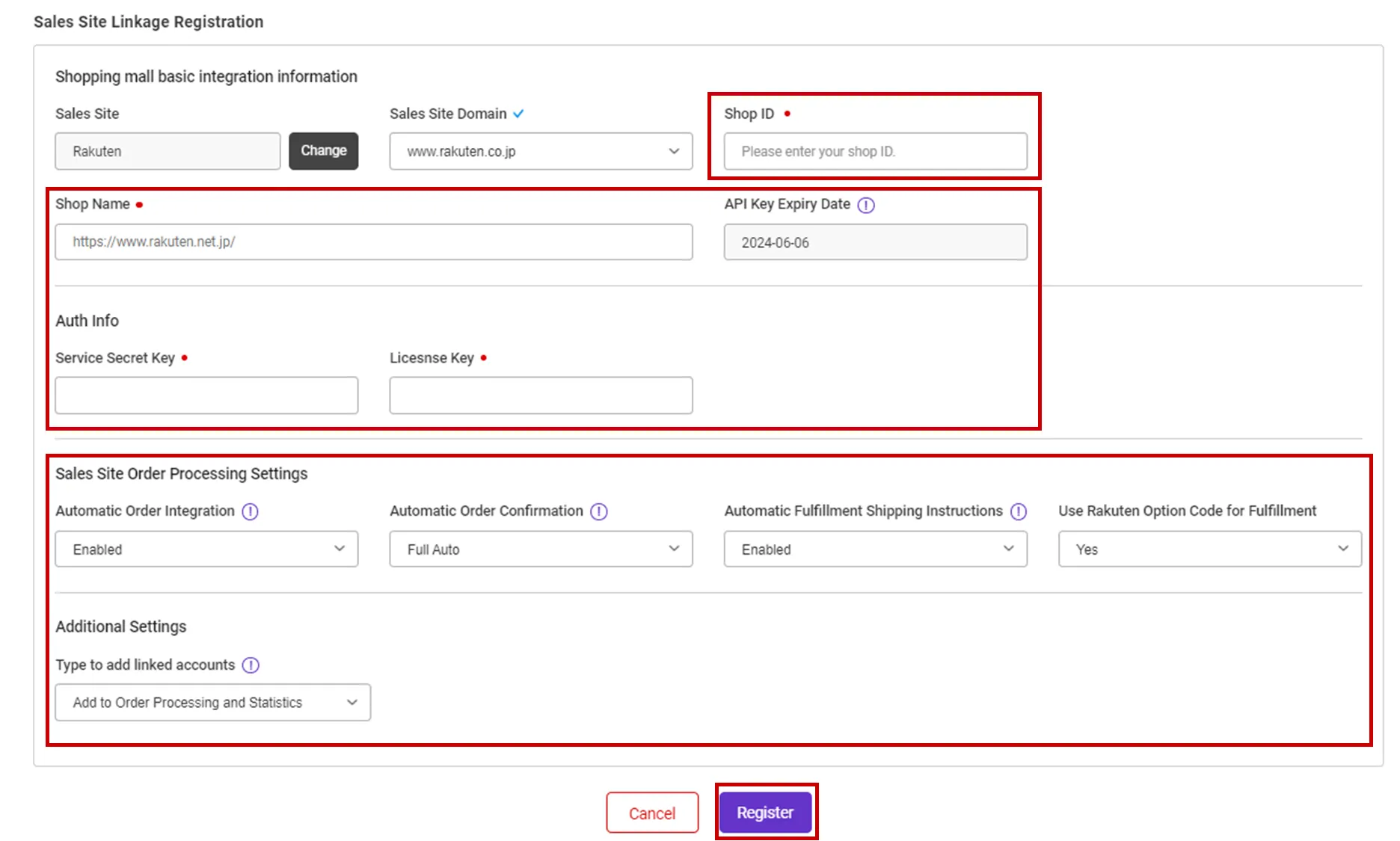This screenshot has height=841, width=1400.
Task: Click info icon next to Automatic Order Integration
Action: (x=250, y=511)
